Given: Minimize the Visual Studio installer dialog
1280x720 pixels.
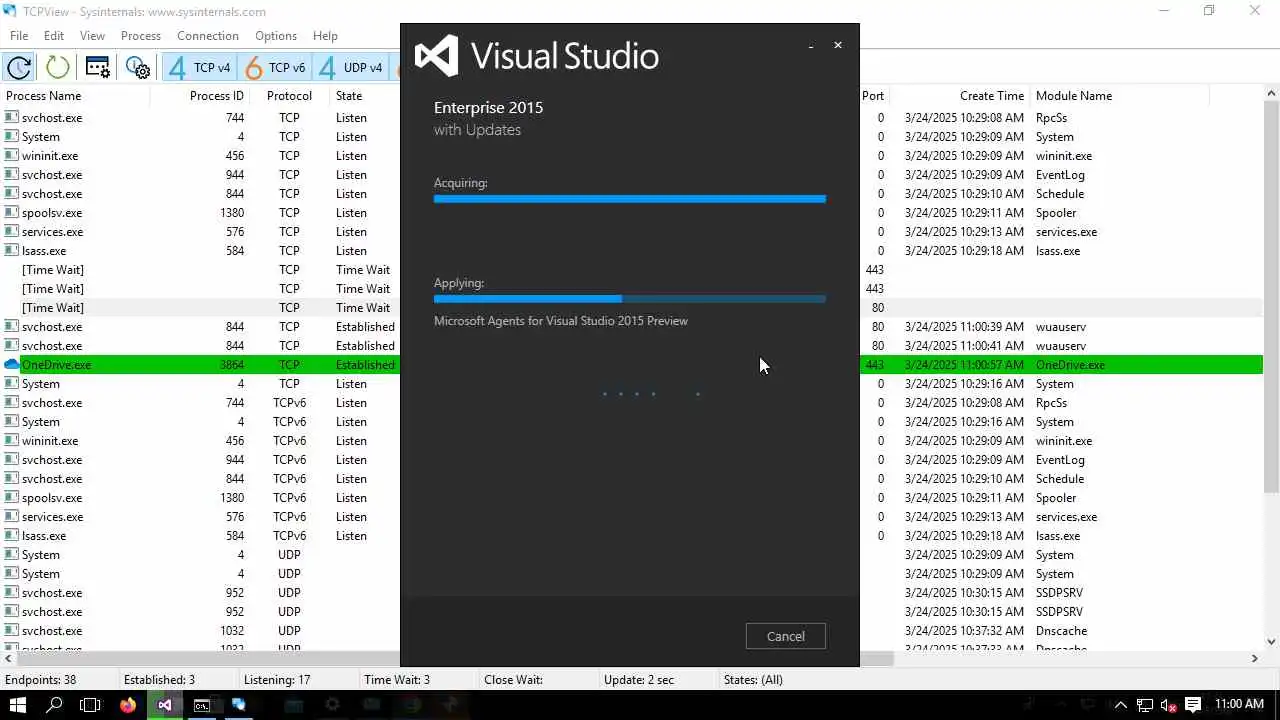Looking at the screenshot, I should coord(811,45).
